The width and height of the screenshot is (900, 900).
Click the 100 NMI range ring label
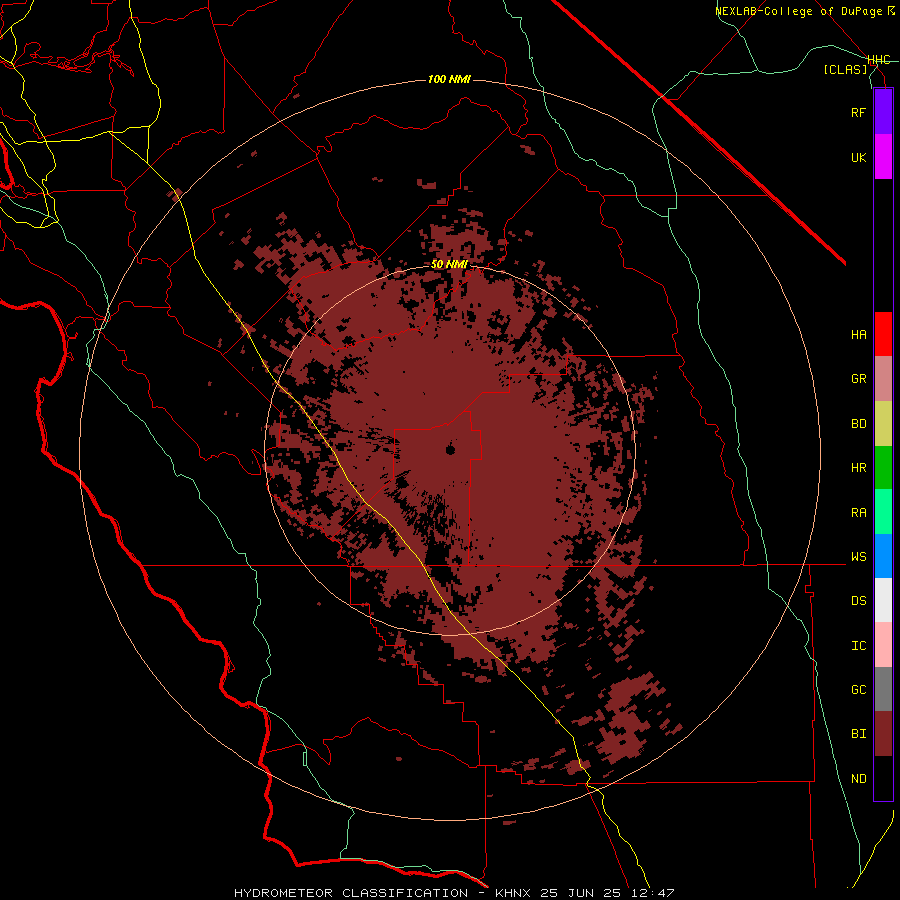(x=449, y=79)
